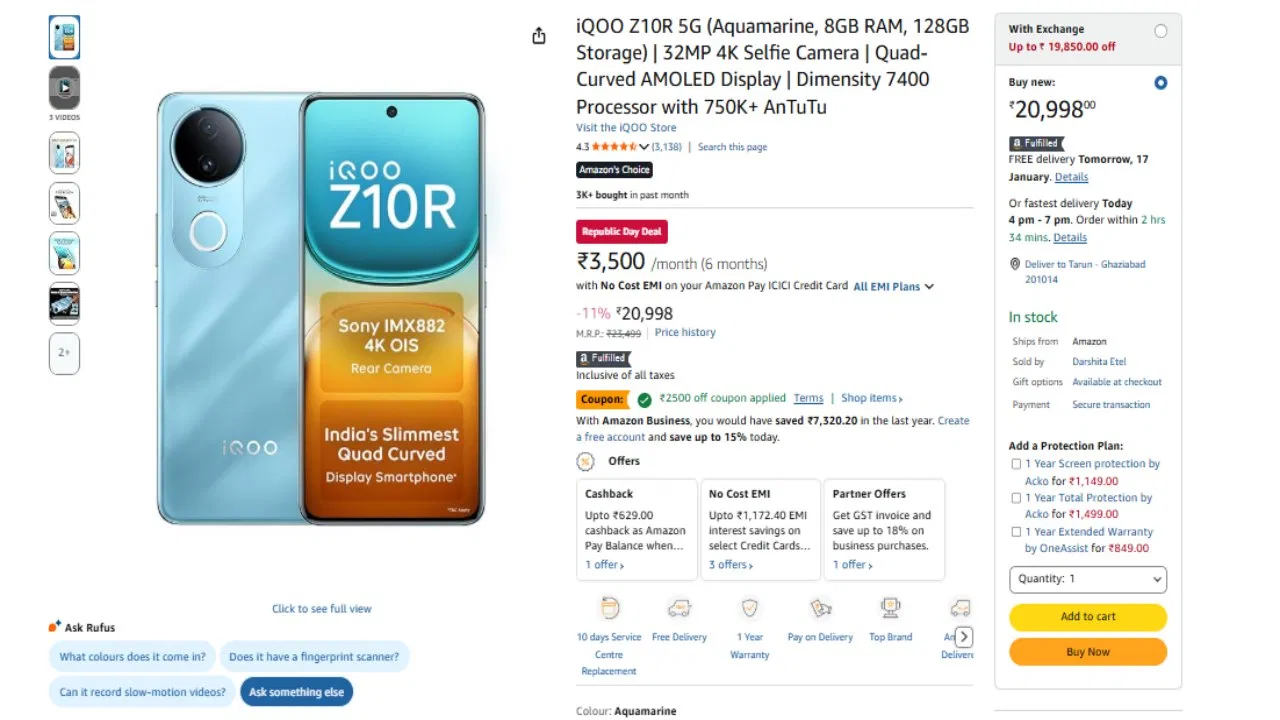Select the Buy new radio button
1280x720 pixels.
(x=1161, y=83)
